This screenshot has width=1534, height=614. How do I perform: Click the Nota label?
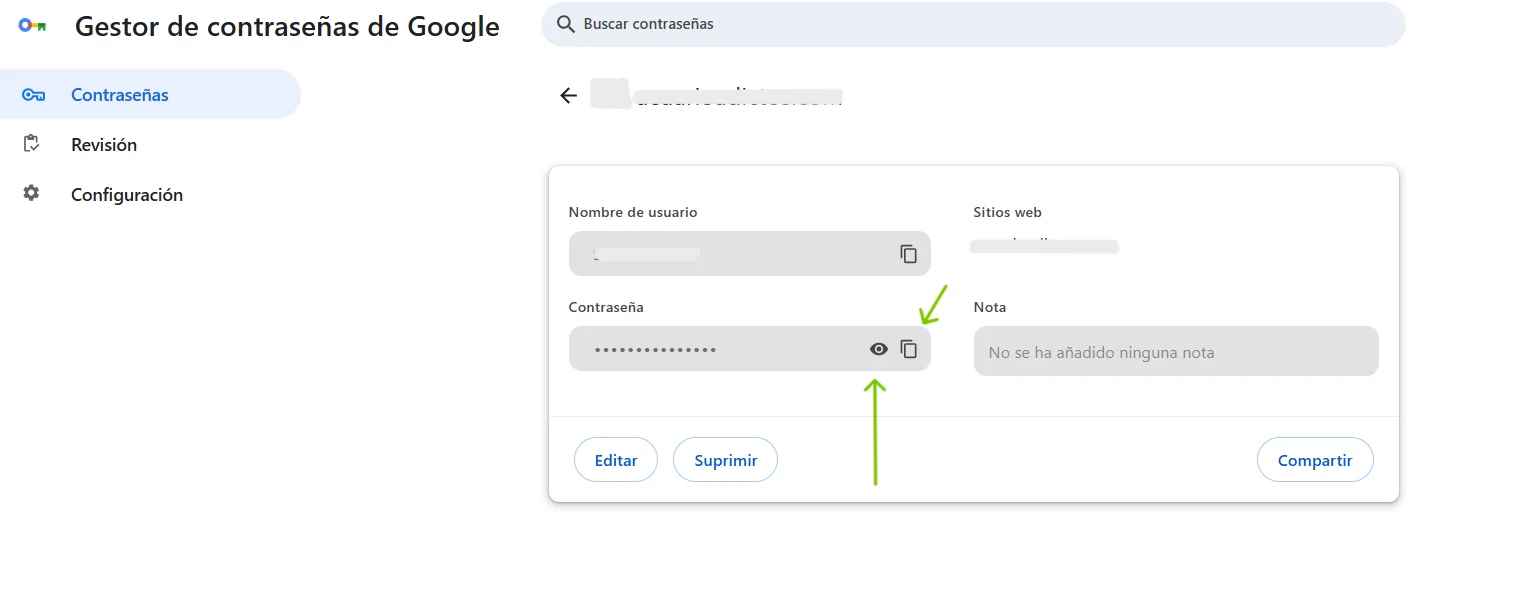(x=990, y=307)
